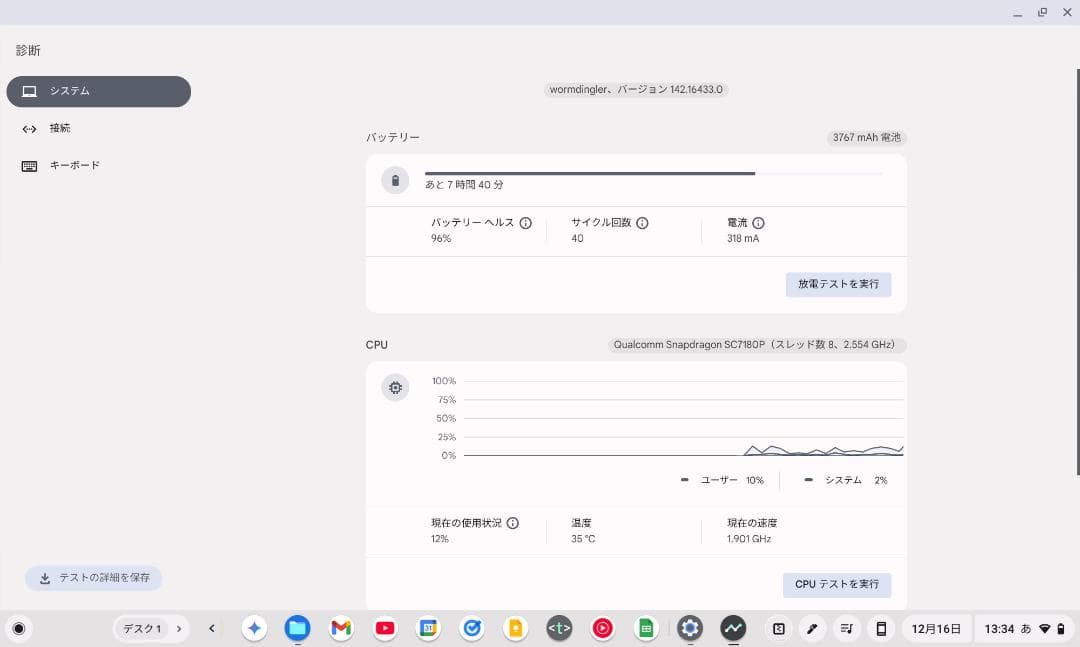The height and width of the screenshot is (647, 1080).
Task: Run the 放電テスト discharge test
Action: coord(838,283)
